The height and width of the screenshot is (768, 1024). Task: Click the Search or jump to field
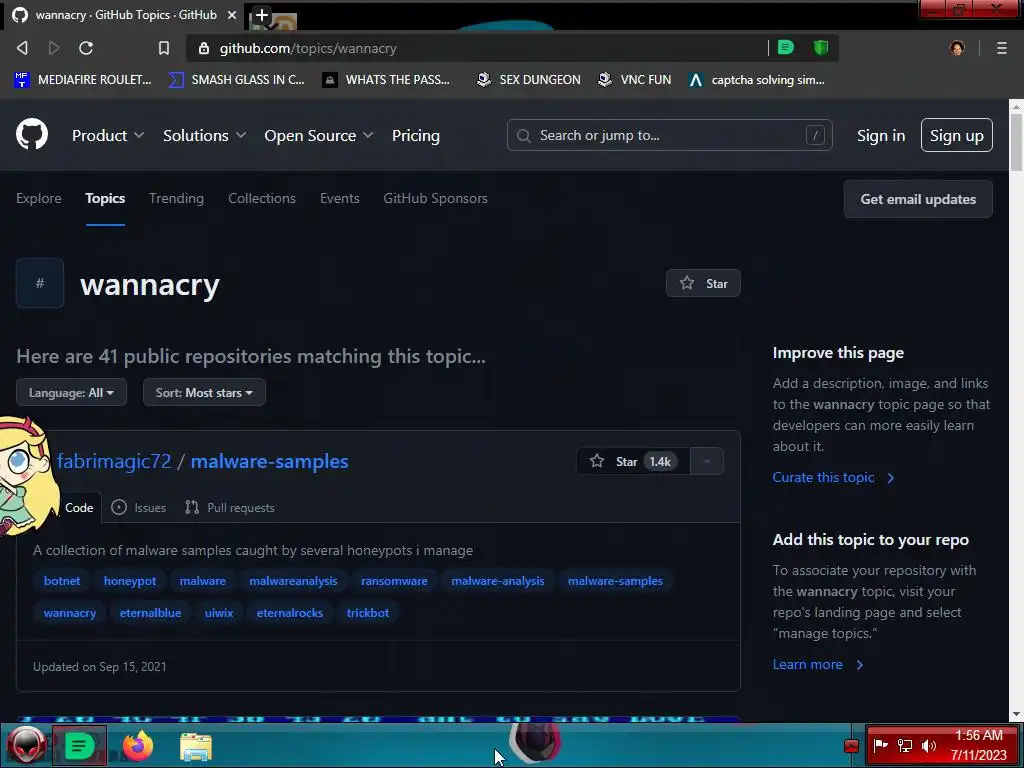point(669,135)
